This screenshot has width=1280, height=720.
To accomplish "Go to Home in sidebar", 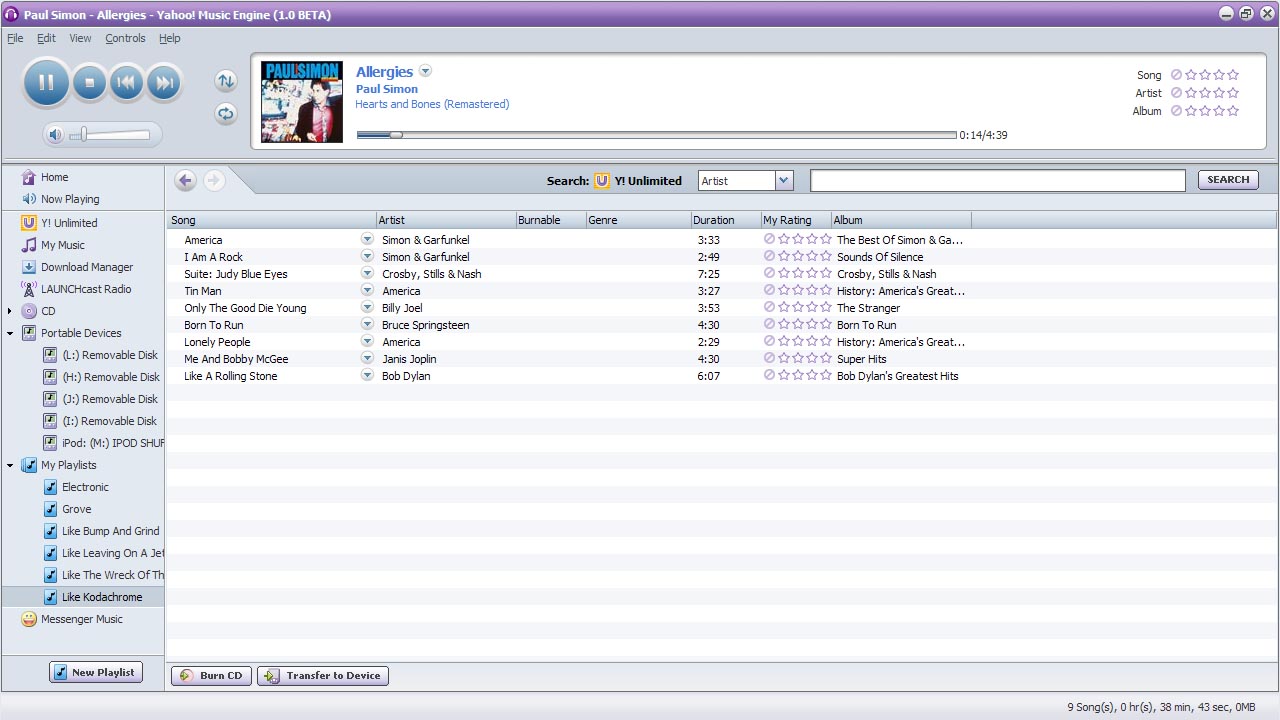I will 54,177.
